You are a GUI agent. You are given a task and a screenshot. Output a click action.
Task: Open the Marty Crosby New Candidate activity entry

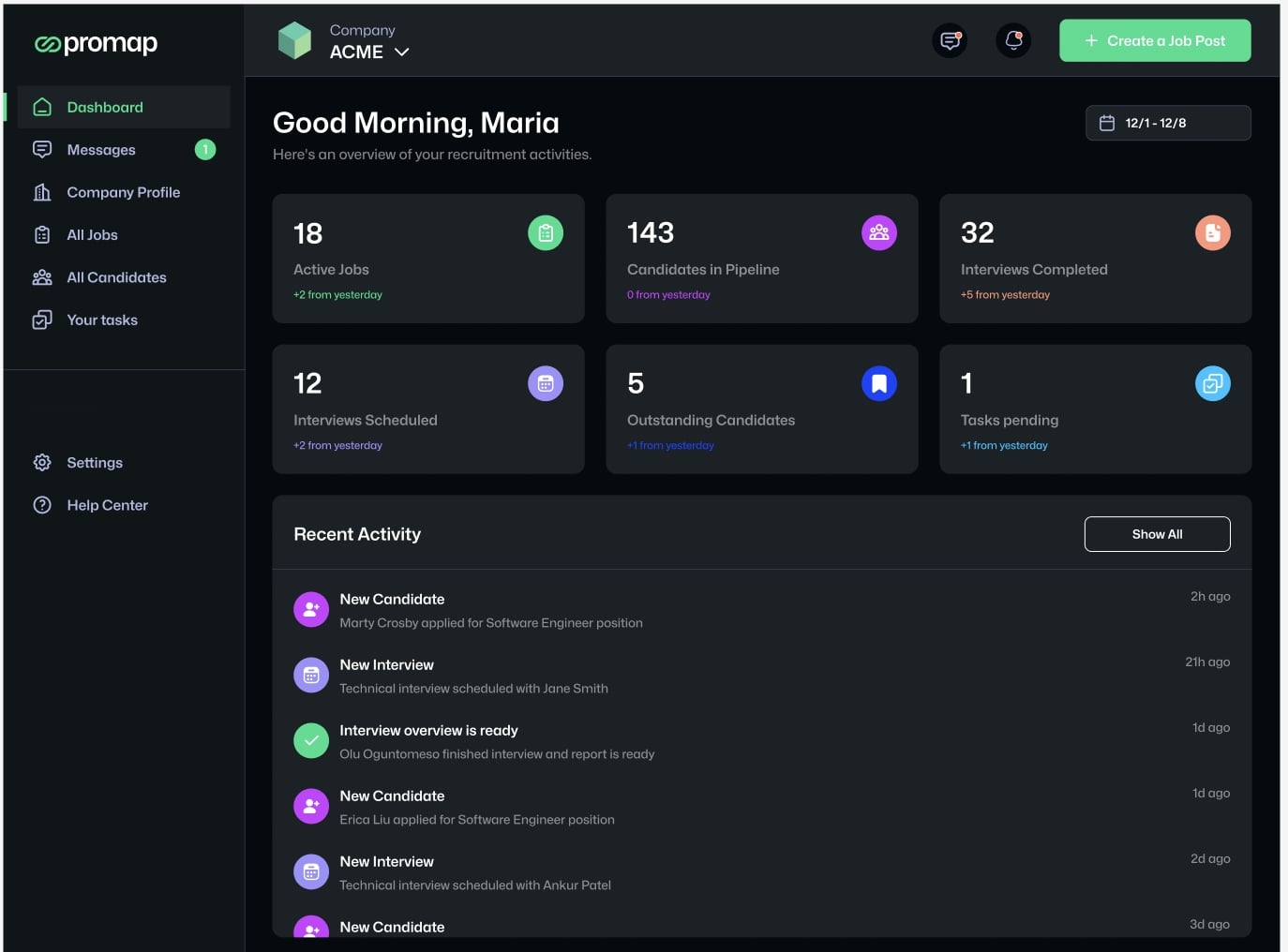coord(491,609)
